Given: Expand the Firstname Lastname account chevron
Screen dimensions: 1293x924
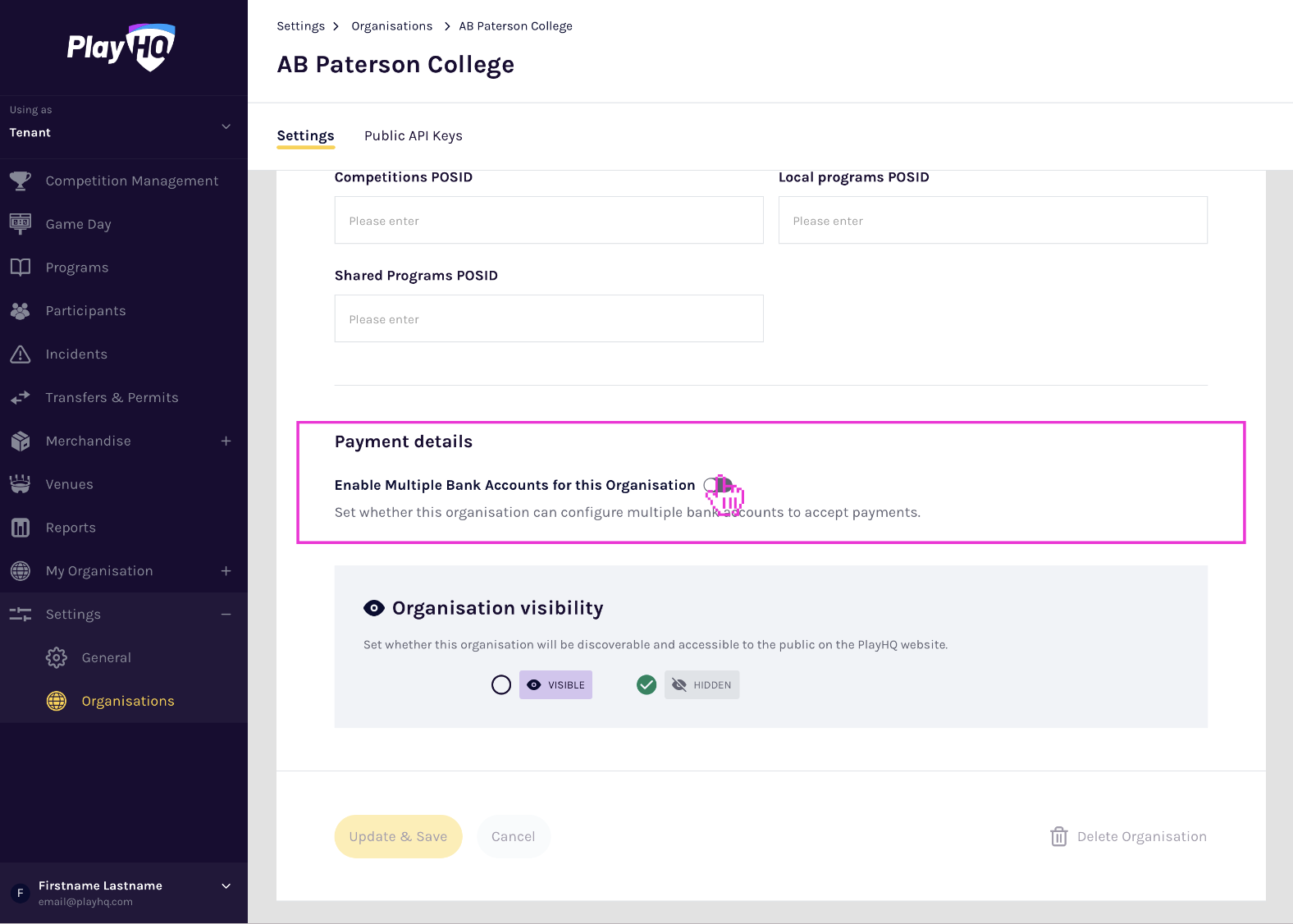Looking at the screenshot, I should [x=226, y=886].
